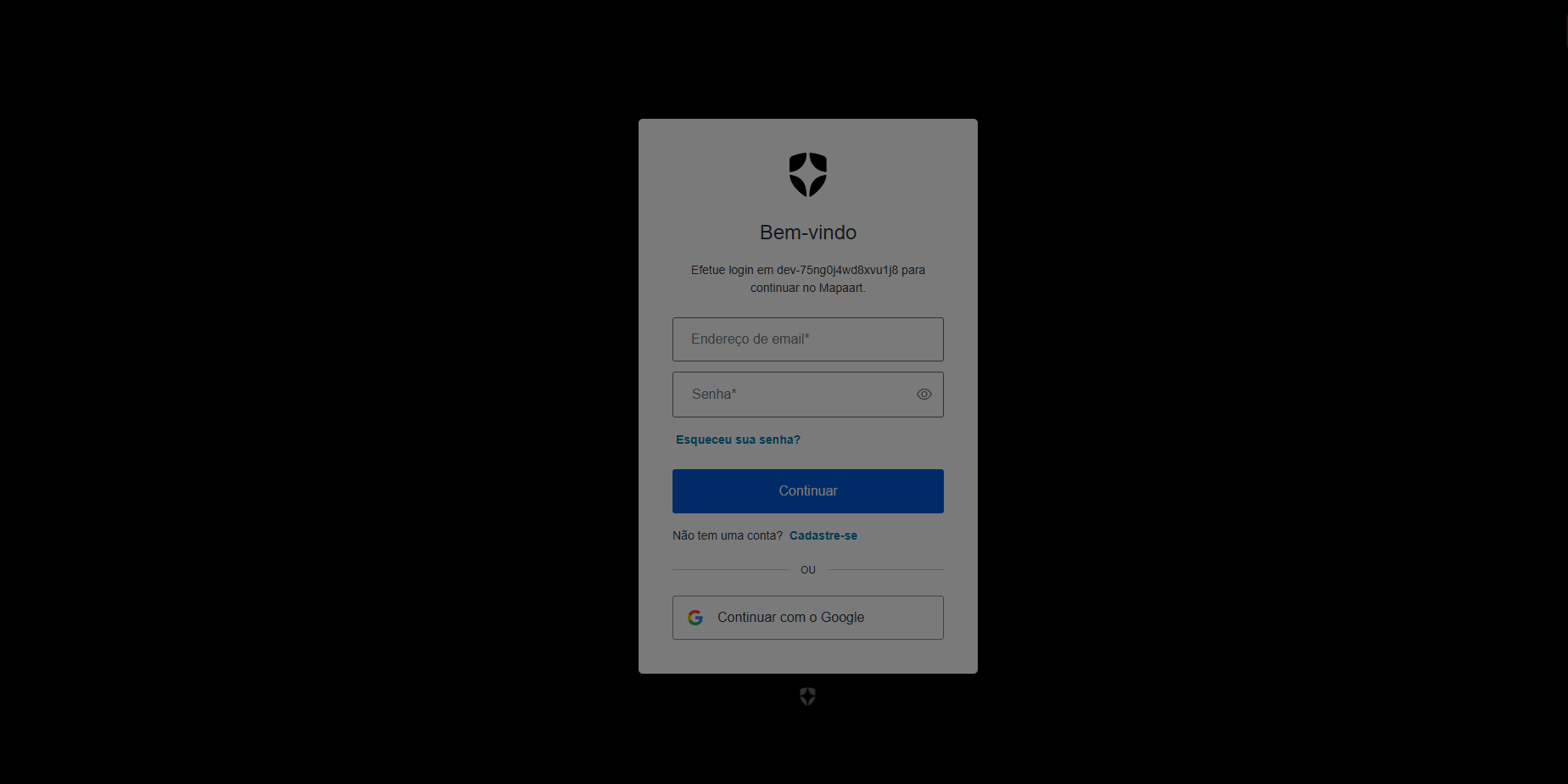This screenshot has width=1568, height=784.
Task: Focus the Endereço de email input field
Action: [807, 339]
